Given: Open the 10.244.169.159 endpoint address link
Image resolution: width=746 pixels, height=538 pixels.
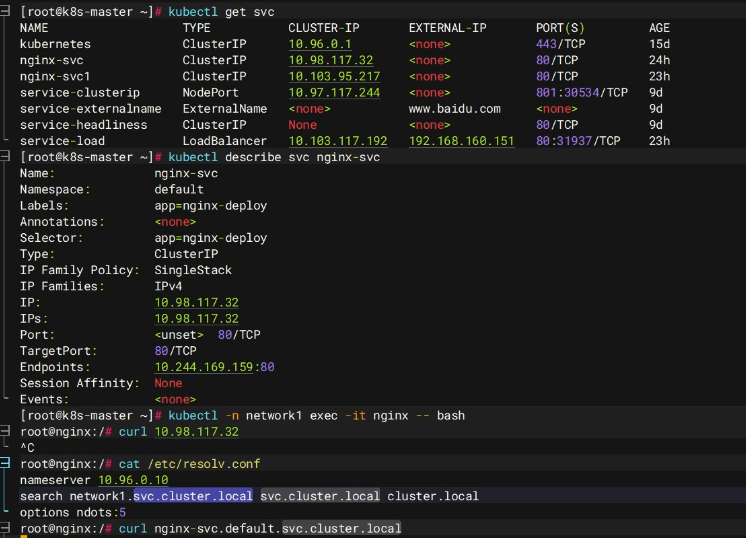Looking at the screenshot, I should point(204,367).
